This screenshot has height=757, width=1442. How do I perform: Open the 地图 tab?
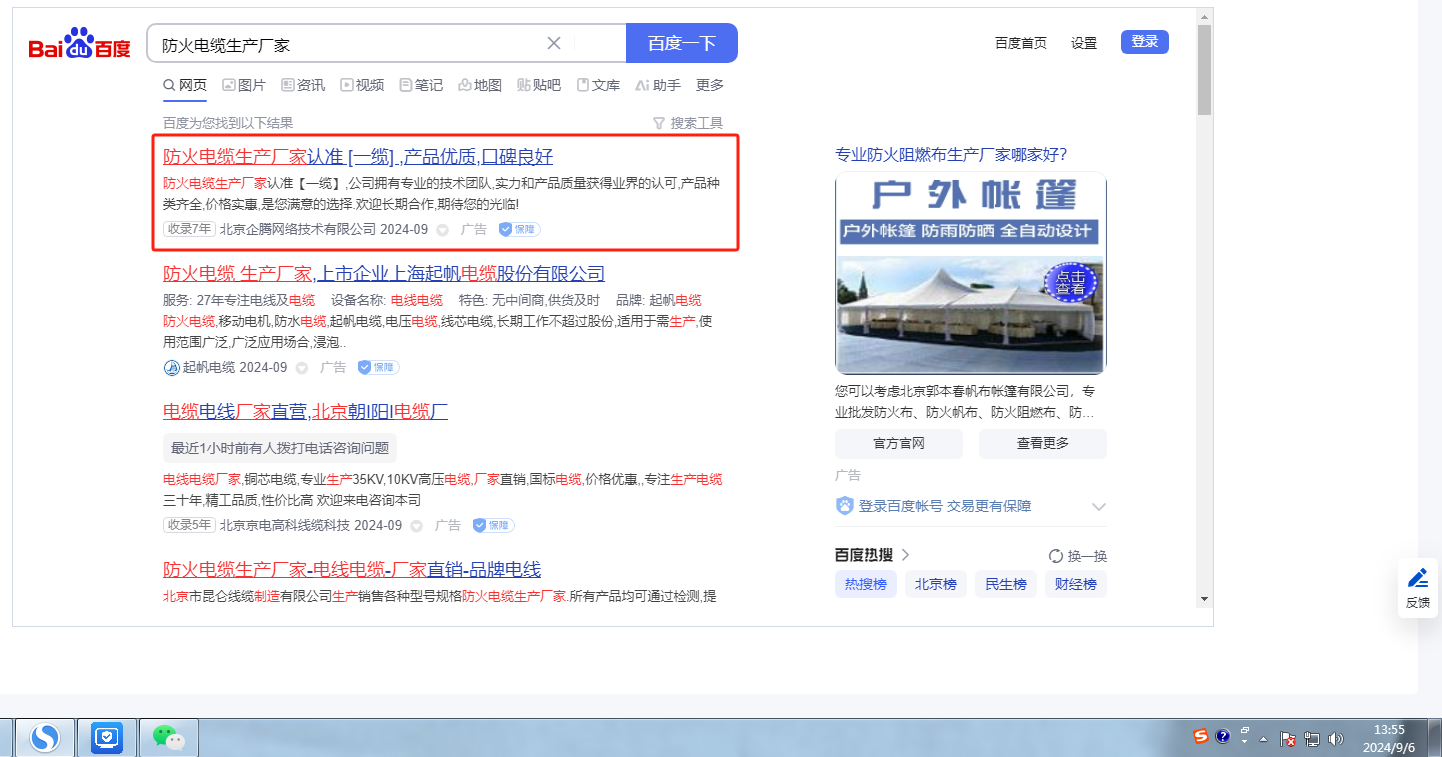[x=480, y=85]
